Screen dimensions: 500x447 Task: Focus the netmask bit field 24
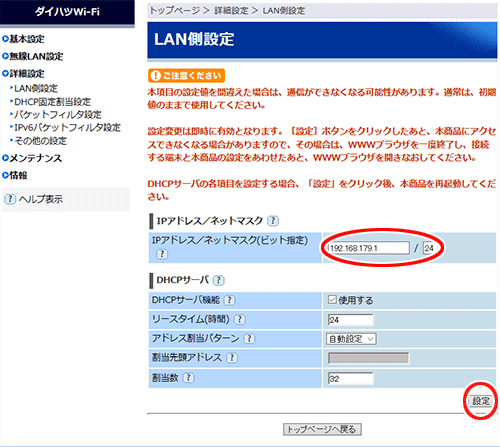point(429,248)
